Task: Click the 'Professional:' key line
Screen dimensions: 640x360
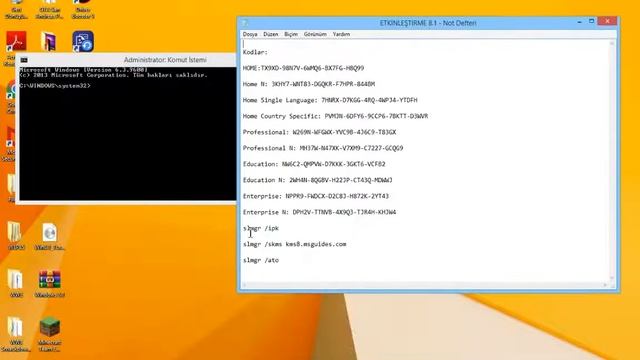Action: click(319, 132)
